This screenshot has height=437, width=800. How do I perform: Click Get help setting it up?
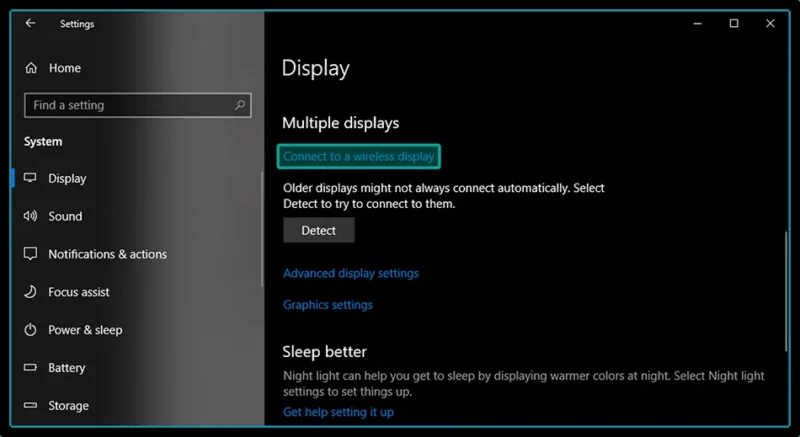(x=338, y=412)
